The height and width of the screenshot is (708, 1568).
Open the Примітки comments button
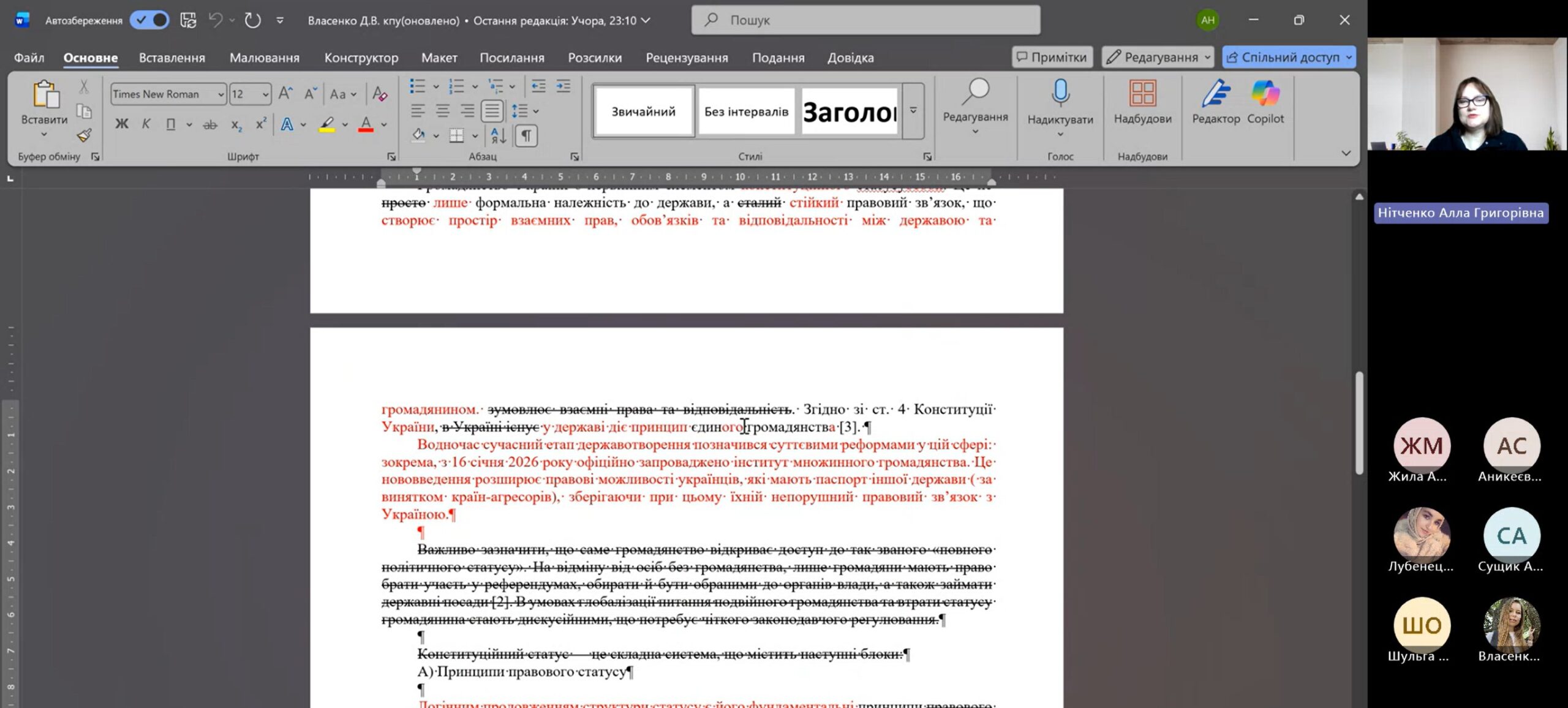pos(1052,57)
